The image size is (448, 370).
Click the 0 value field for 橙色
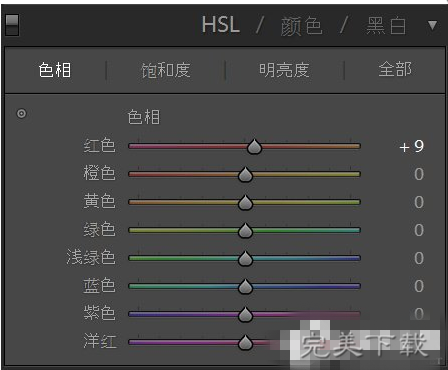pyautogui.click(x=419, y=174)
